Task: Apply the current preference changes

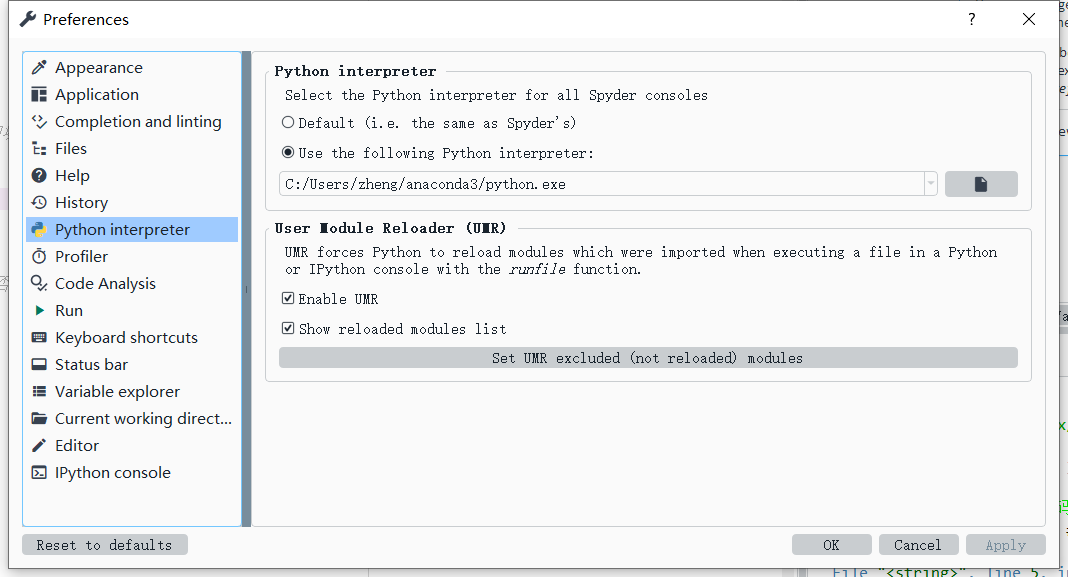Action: click(x=1005, y=544)
